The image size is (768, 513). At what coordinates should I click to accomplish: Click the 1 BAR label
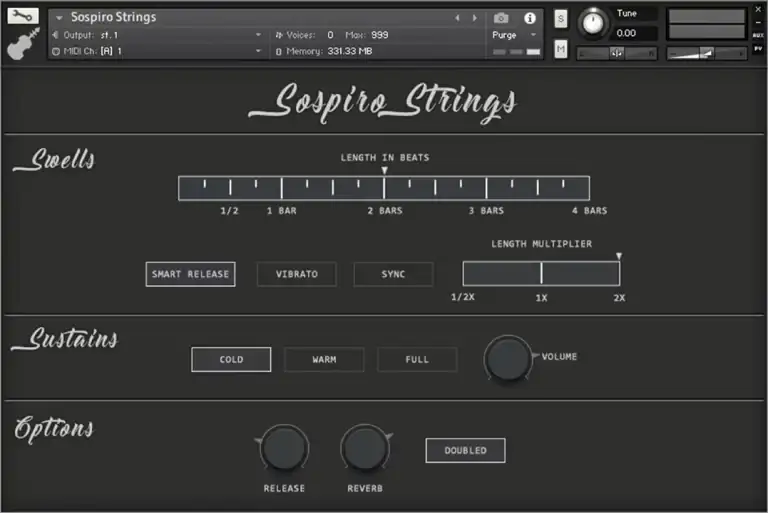(x=282, y=211)
